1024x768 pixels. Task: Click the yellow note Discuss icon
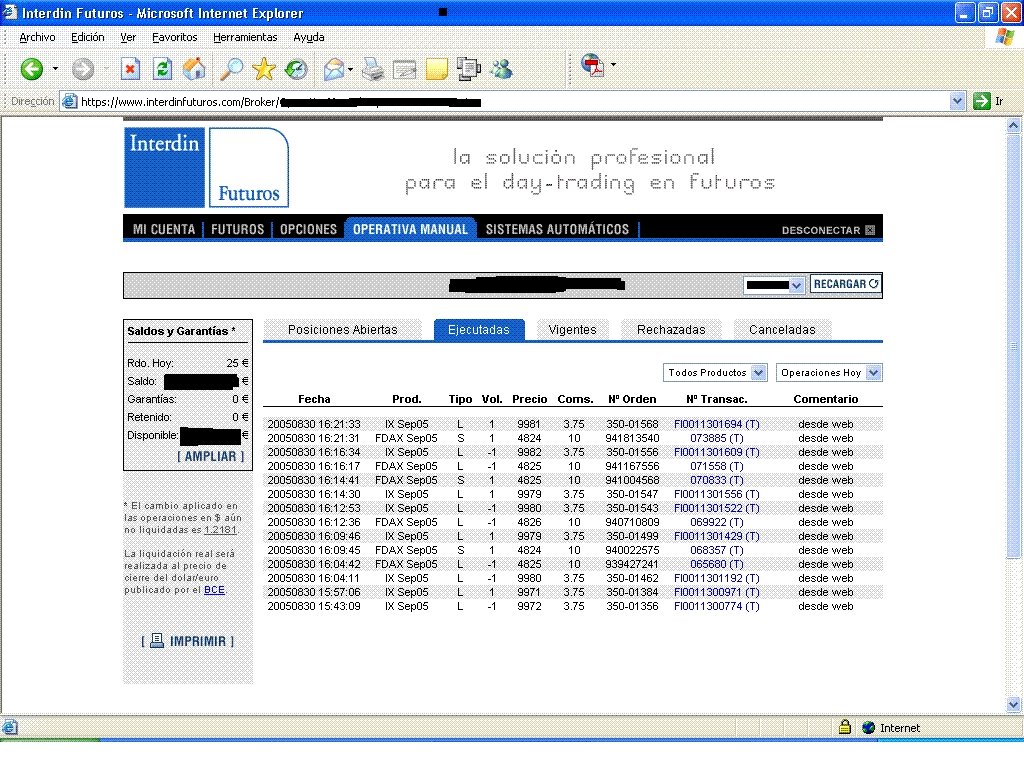tap(436, 69)
